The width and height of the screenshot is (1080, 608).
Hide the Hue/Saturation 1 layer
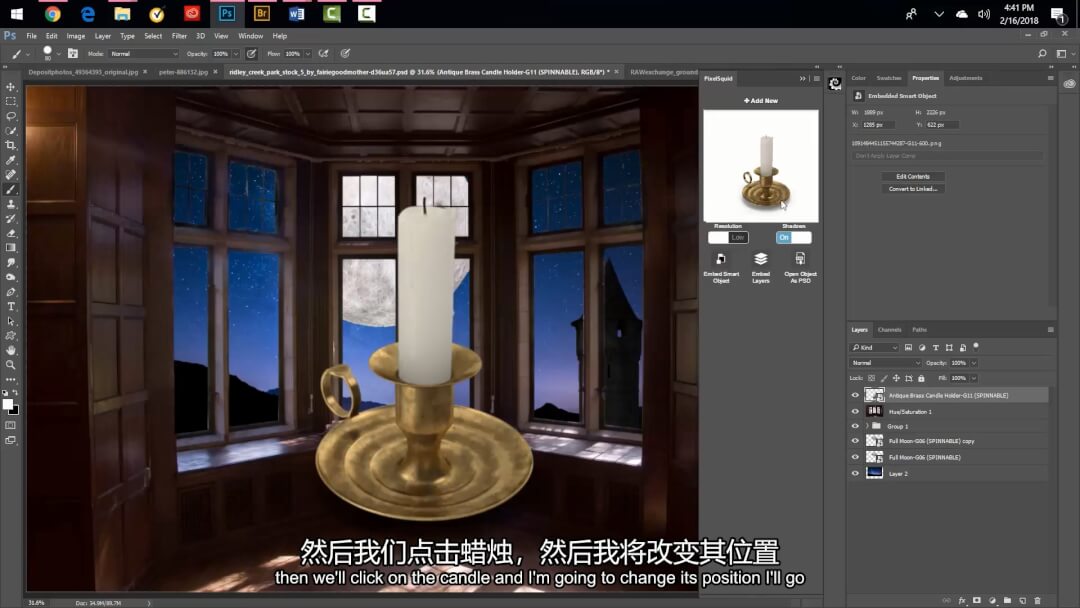pos(855,411)
